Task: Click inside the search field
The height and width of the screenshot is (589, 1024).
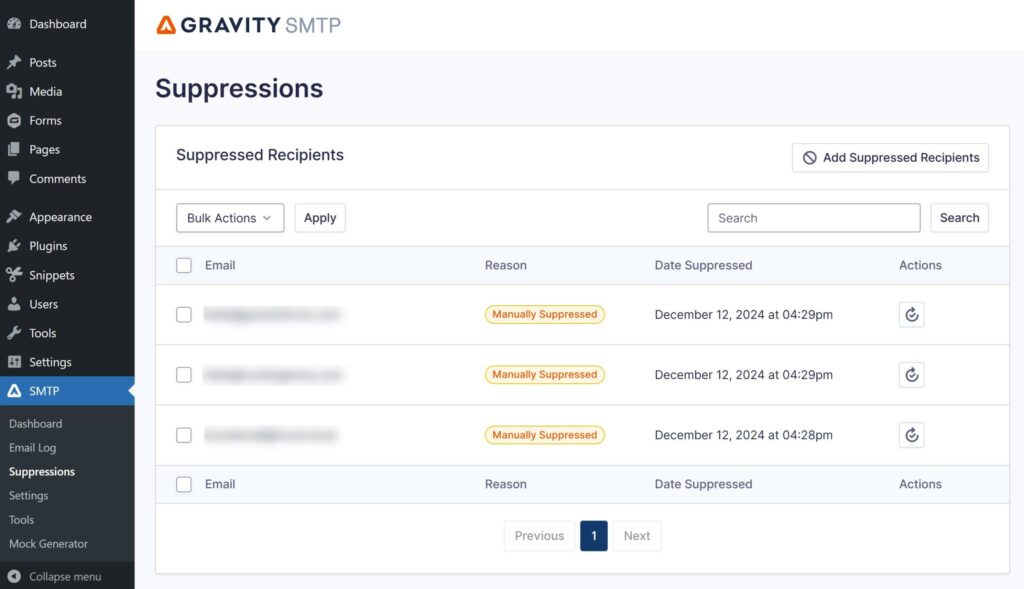Action: pos(813,217)
